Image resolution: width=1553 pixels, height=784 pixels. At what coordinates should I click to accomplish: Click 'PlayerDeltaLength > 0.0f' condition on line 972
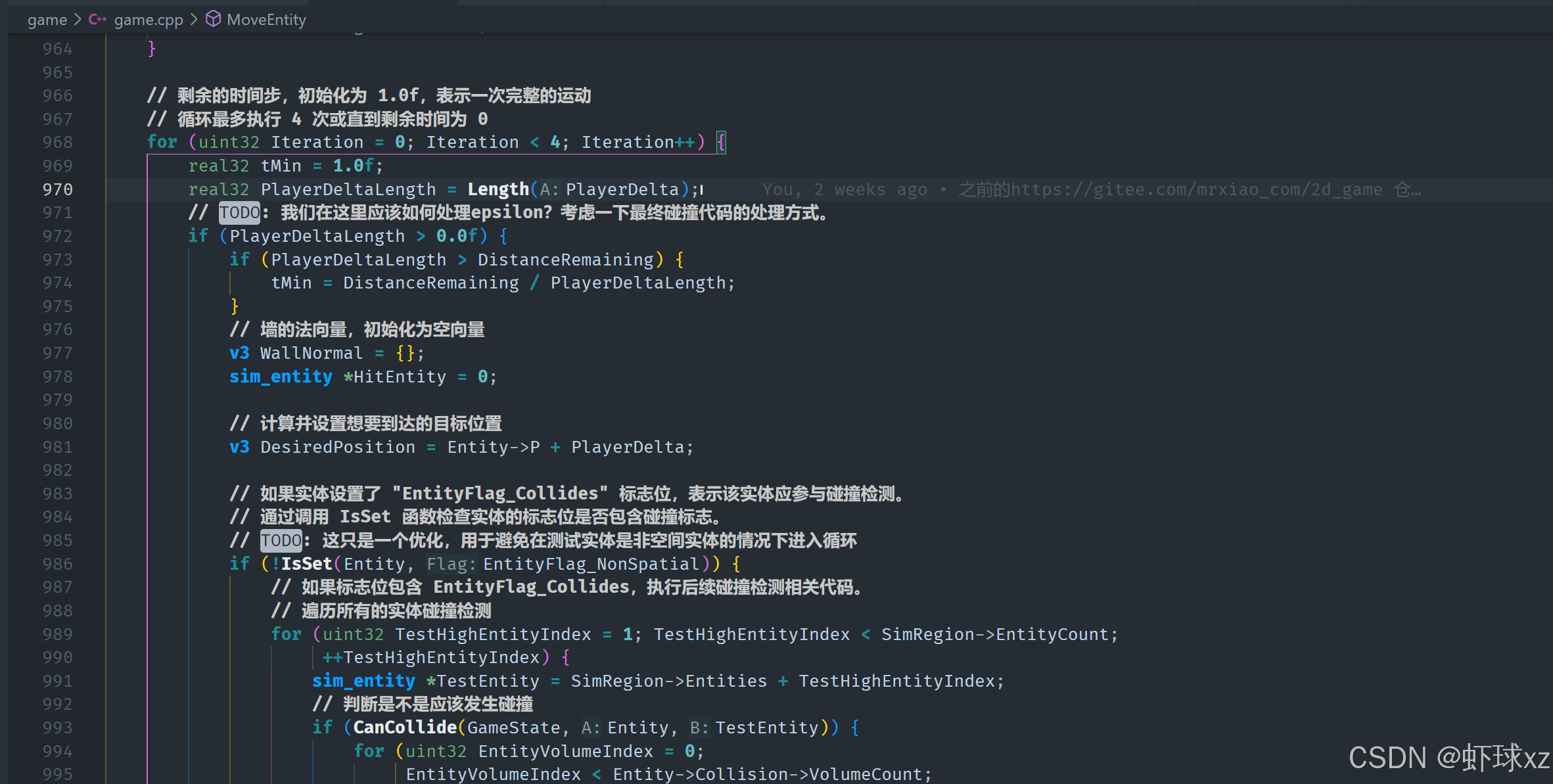(354, 236)
